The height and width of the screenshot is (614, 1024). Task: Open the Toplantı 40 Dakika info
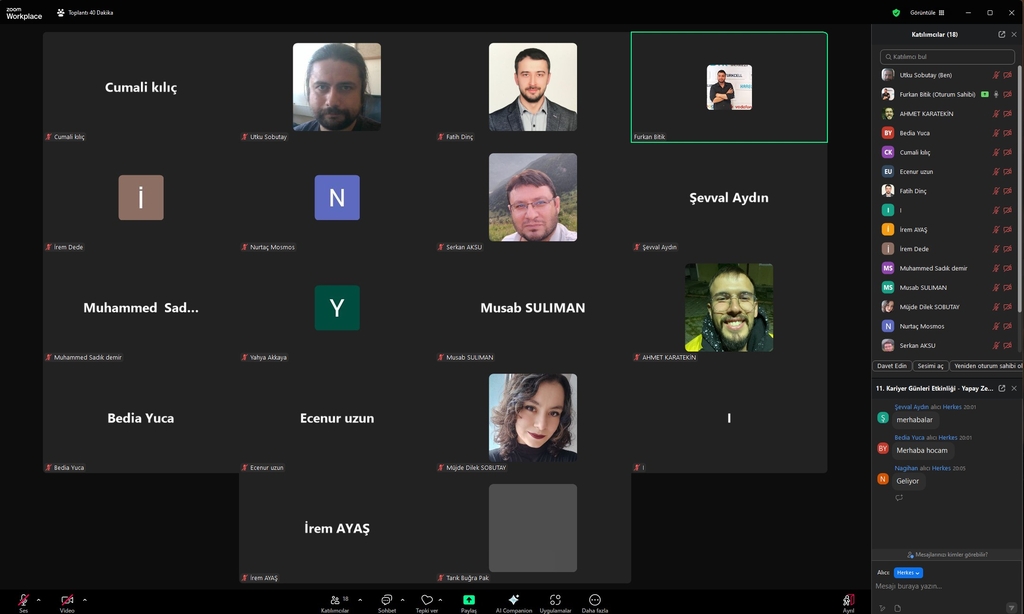coord(85,12)
